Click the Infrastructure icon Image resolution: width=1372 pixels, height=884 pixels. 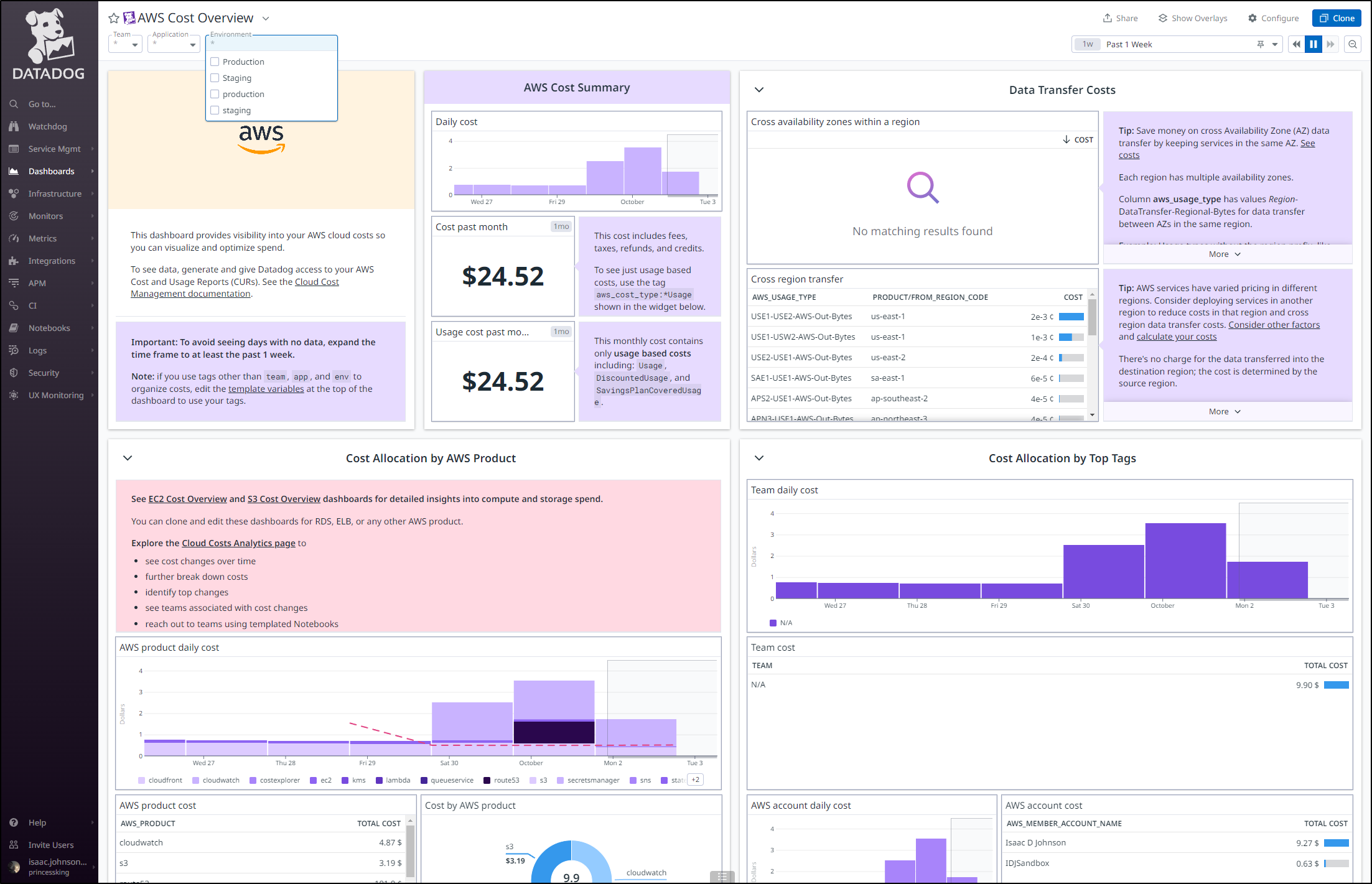tap(14, 193)
